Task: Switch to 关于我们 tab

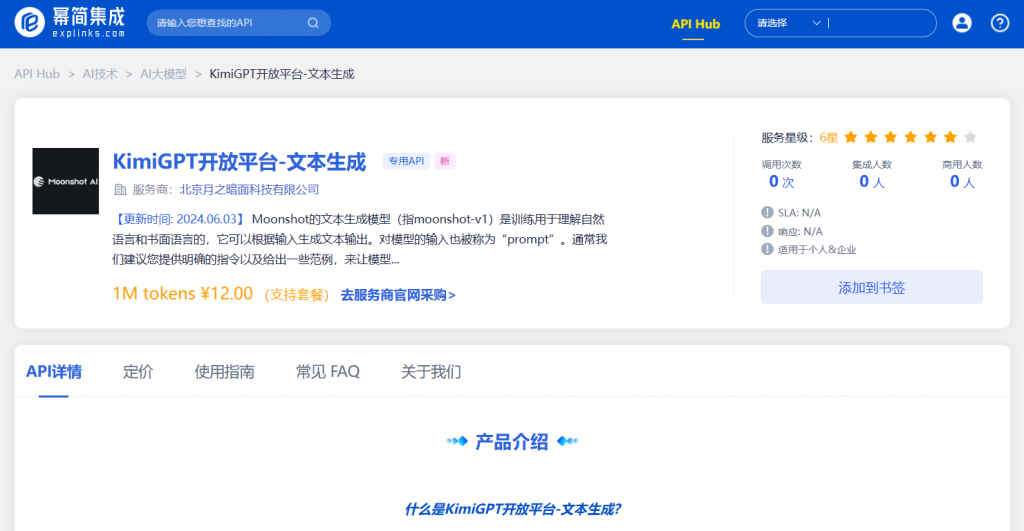Action: 431,372
